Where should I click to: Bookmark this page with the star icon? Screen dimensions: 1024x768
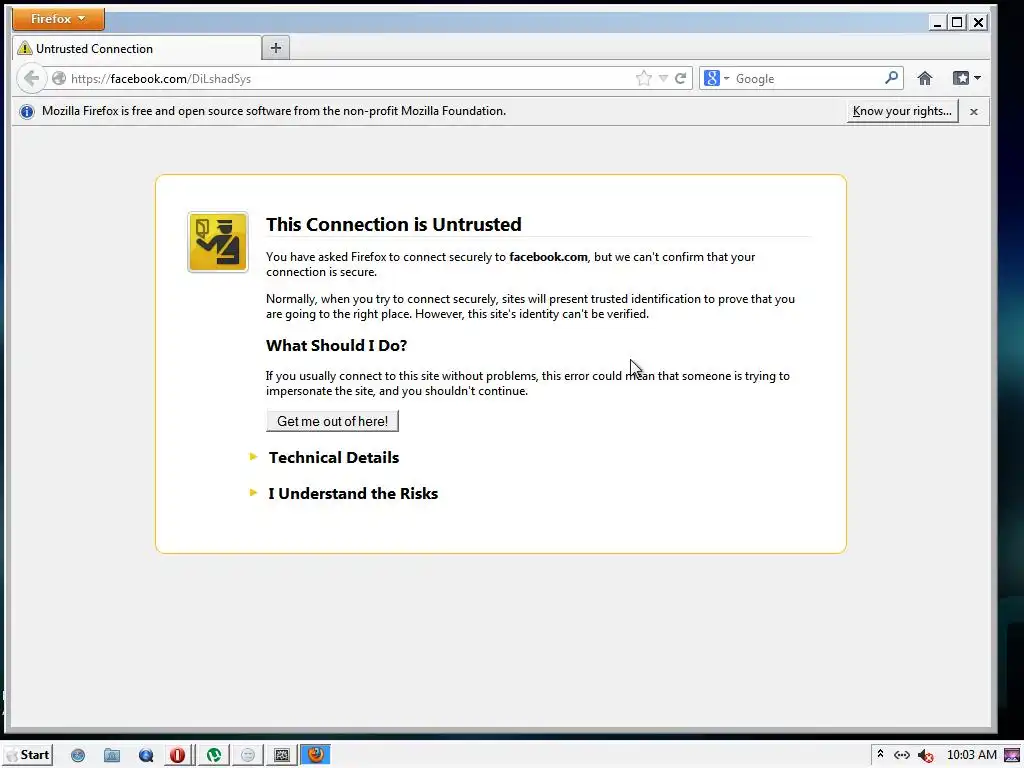point(643,78)
